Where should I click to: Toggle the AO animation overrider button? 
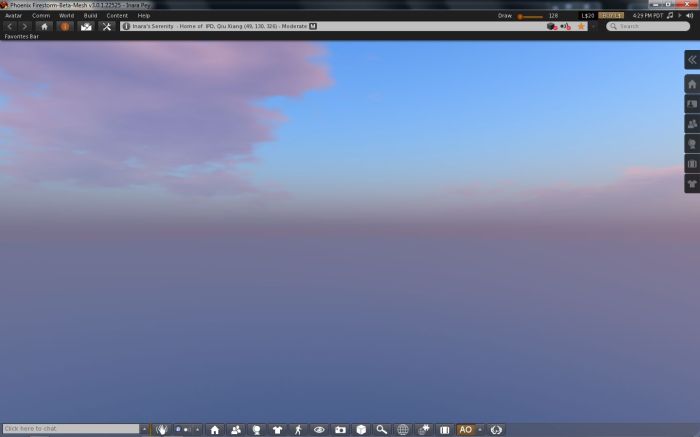(x=465, y=429)
